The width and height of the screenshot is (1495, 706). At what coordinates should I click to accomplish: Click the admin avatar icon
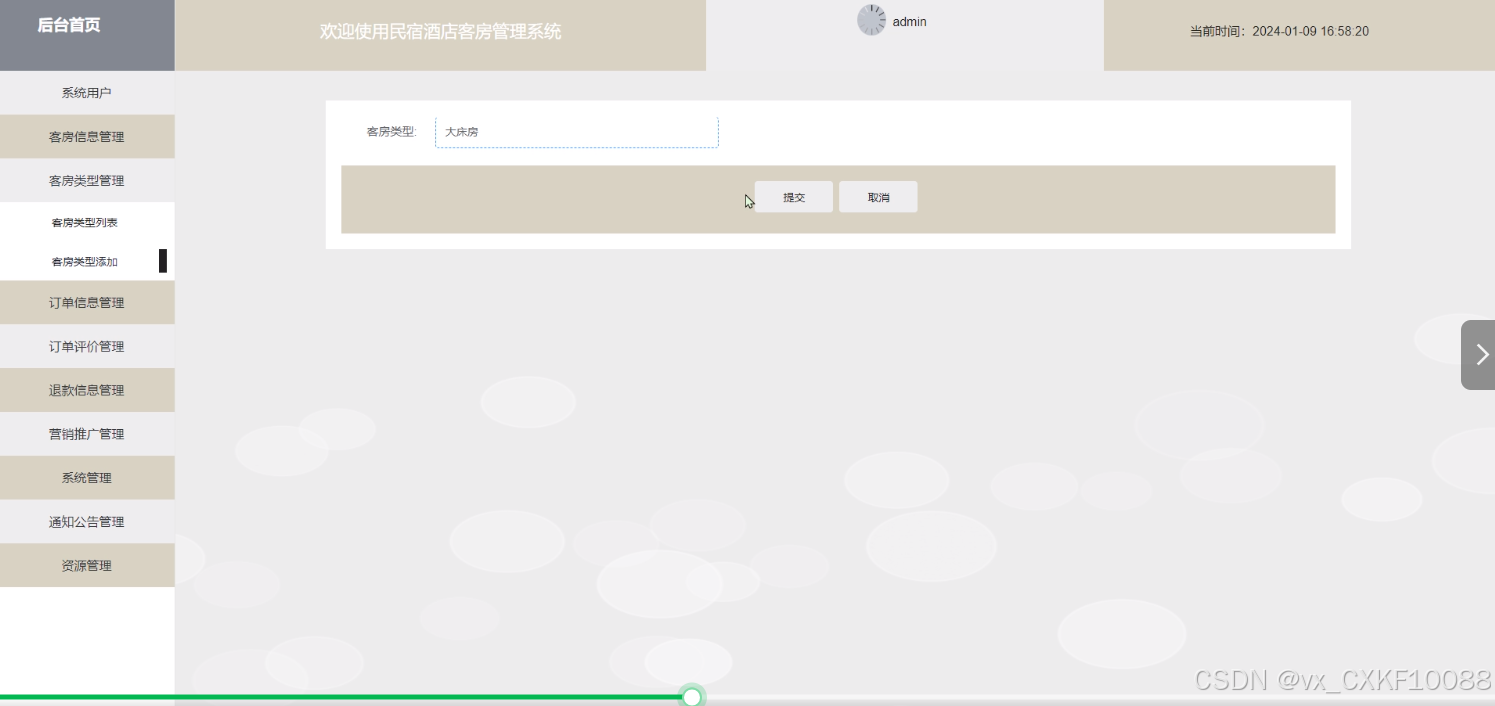871,20
